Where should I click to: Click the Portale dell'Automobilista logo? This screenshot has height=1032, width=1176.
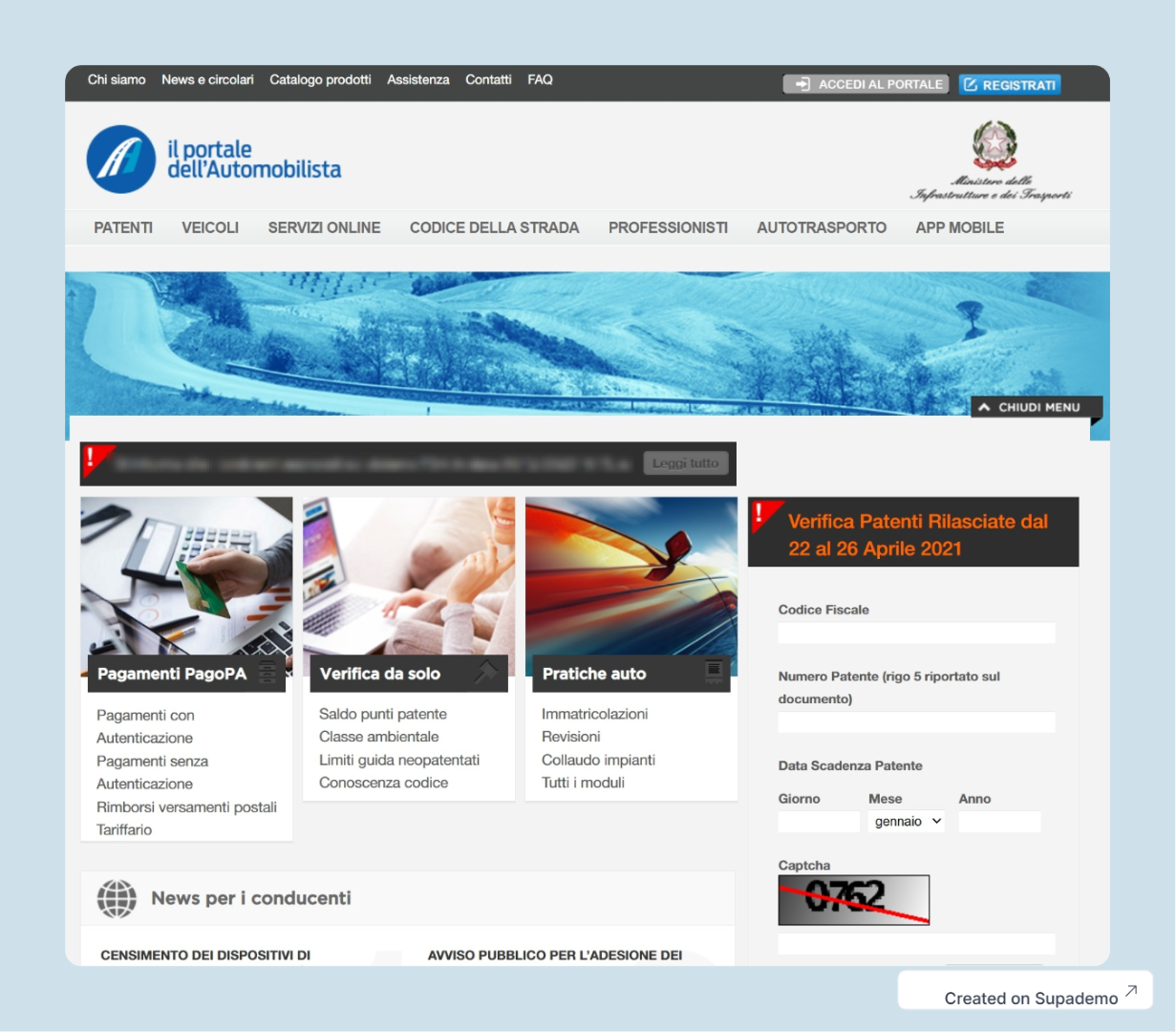[214, 160]
